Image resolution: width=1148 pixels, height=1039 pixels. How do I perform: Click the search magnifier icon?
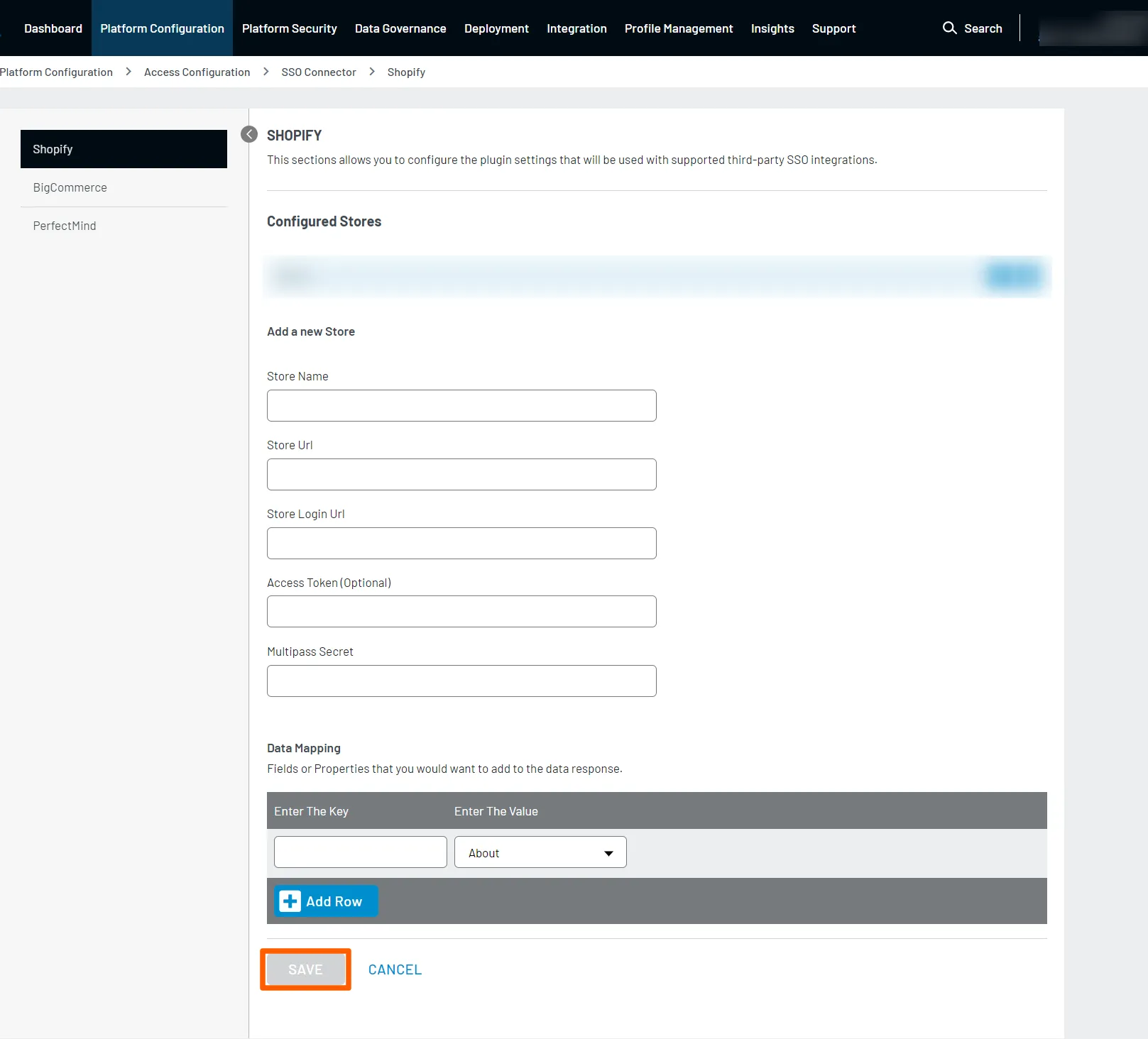(949, 28)
